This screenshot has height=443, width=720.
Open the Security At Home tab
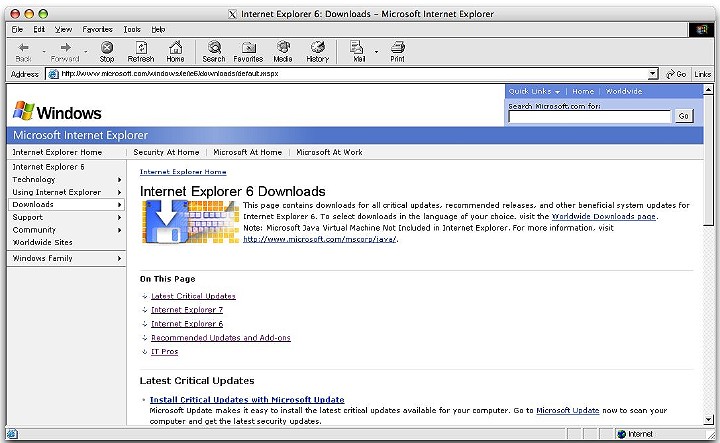coord(166,152)
